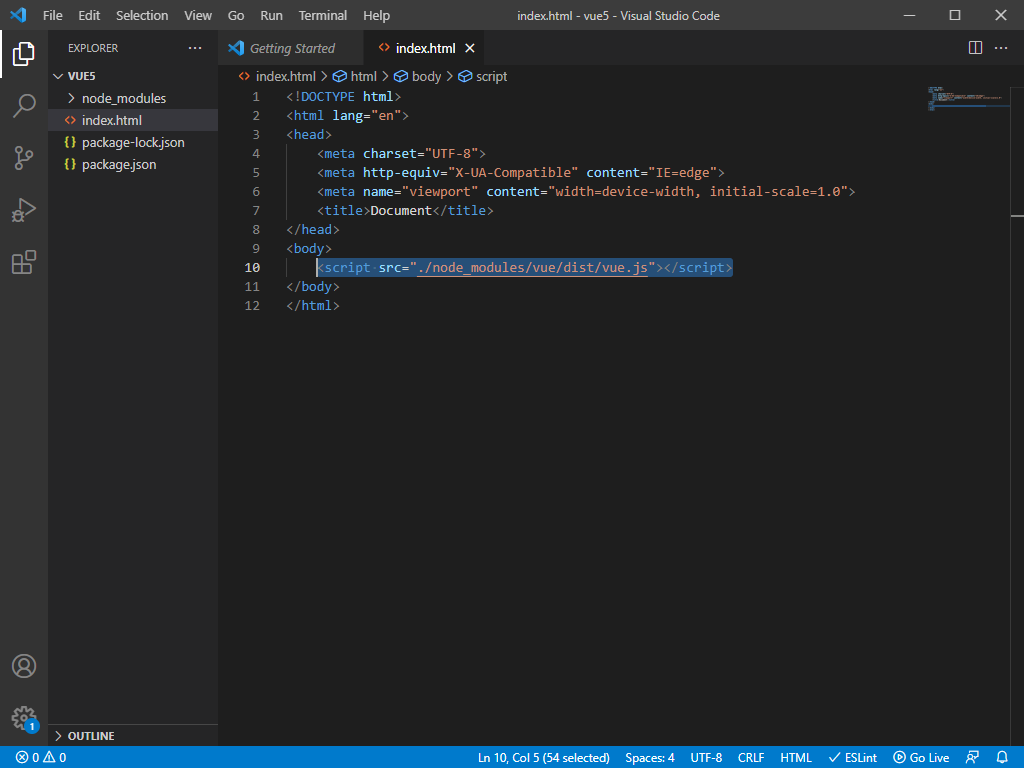Open the feedback icon in status bar
This screenshot has height=768, width=1024.
[972, 758]
